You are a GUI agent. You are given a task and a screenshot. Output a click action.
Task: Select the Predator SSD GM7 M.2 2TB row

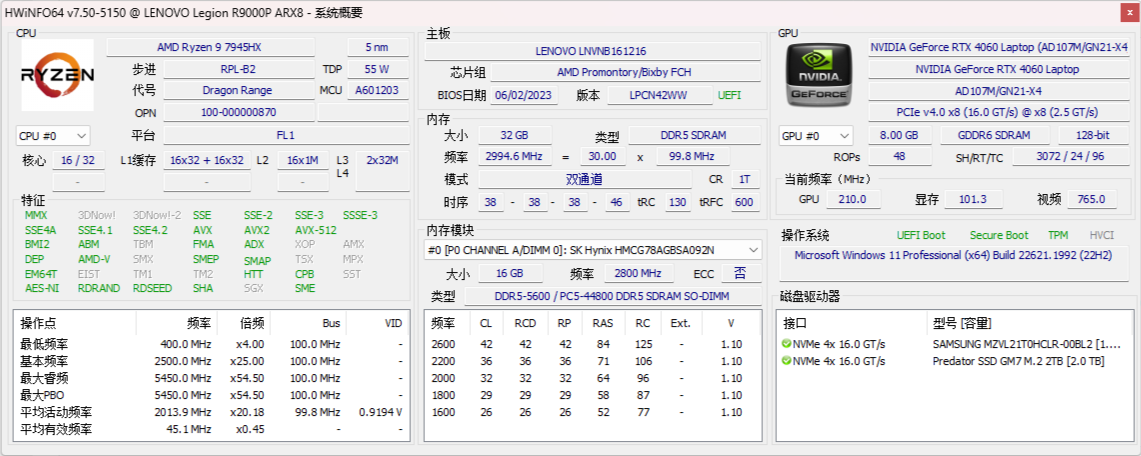954,361
